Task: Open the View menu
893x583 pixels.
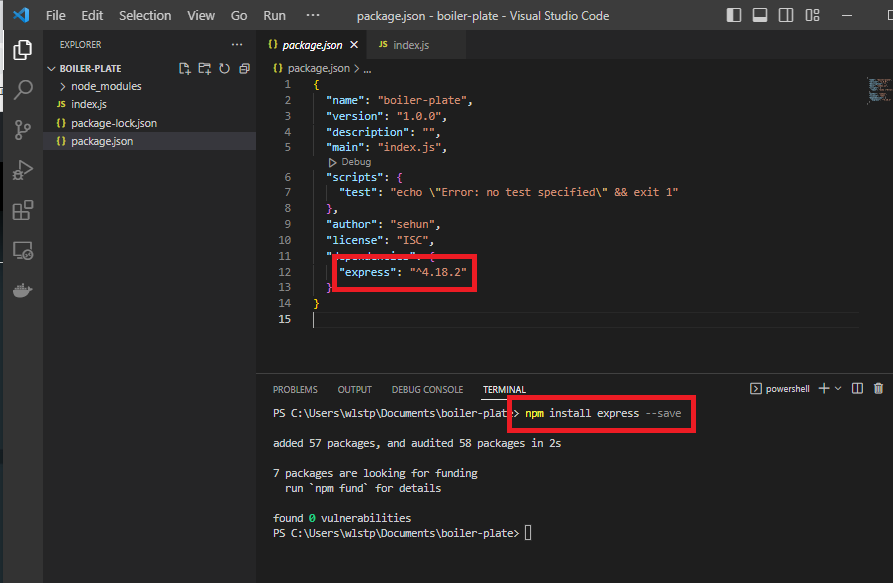Action: pos(201,15)
